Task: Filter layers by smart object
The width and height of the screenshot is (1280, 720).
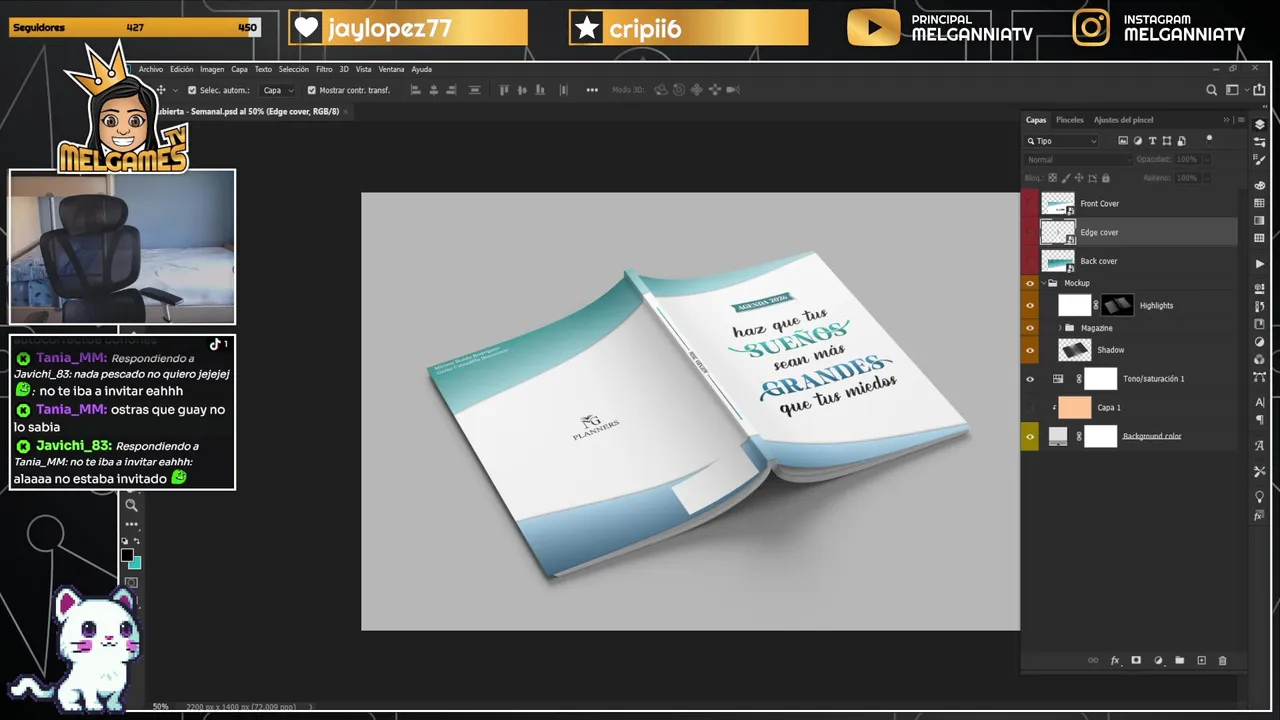Action: tap(1181, 141)
